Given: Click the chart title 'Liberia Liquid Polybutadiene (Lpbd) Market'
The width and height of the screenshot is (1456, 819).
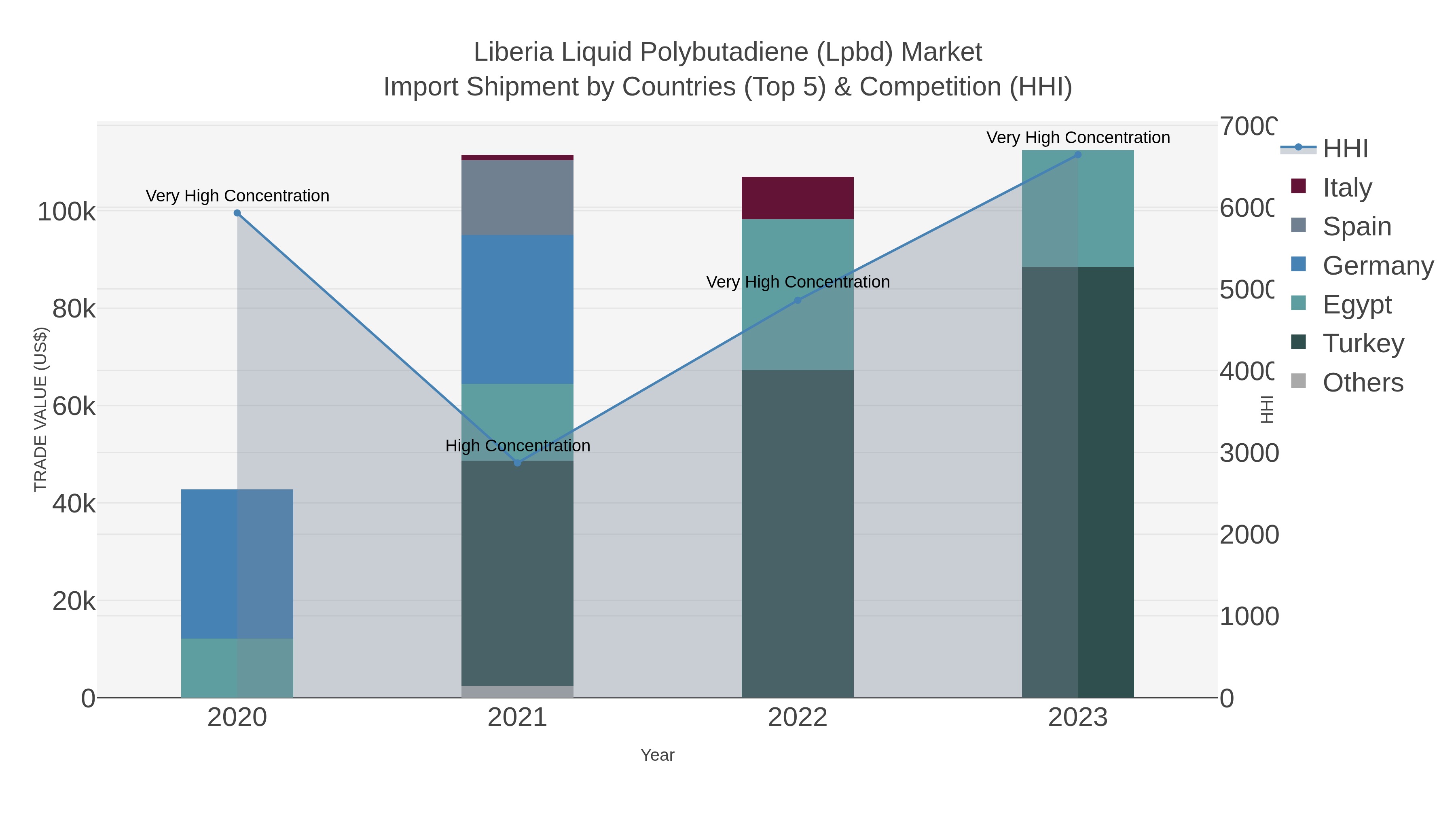Looking at the screenshot, I should 728,52.
